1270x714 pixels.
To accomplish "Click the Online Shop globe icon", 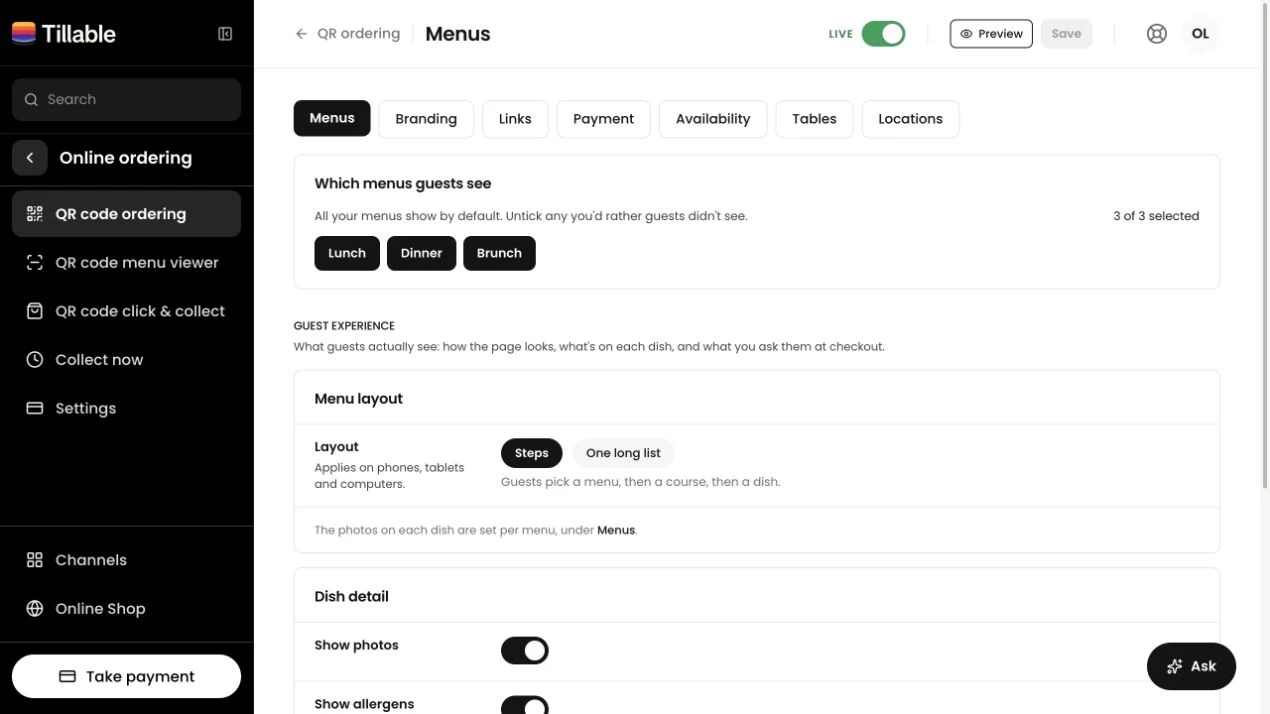I will [x=35, y=609].
